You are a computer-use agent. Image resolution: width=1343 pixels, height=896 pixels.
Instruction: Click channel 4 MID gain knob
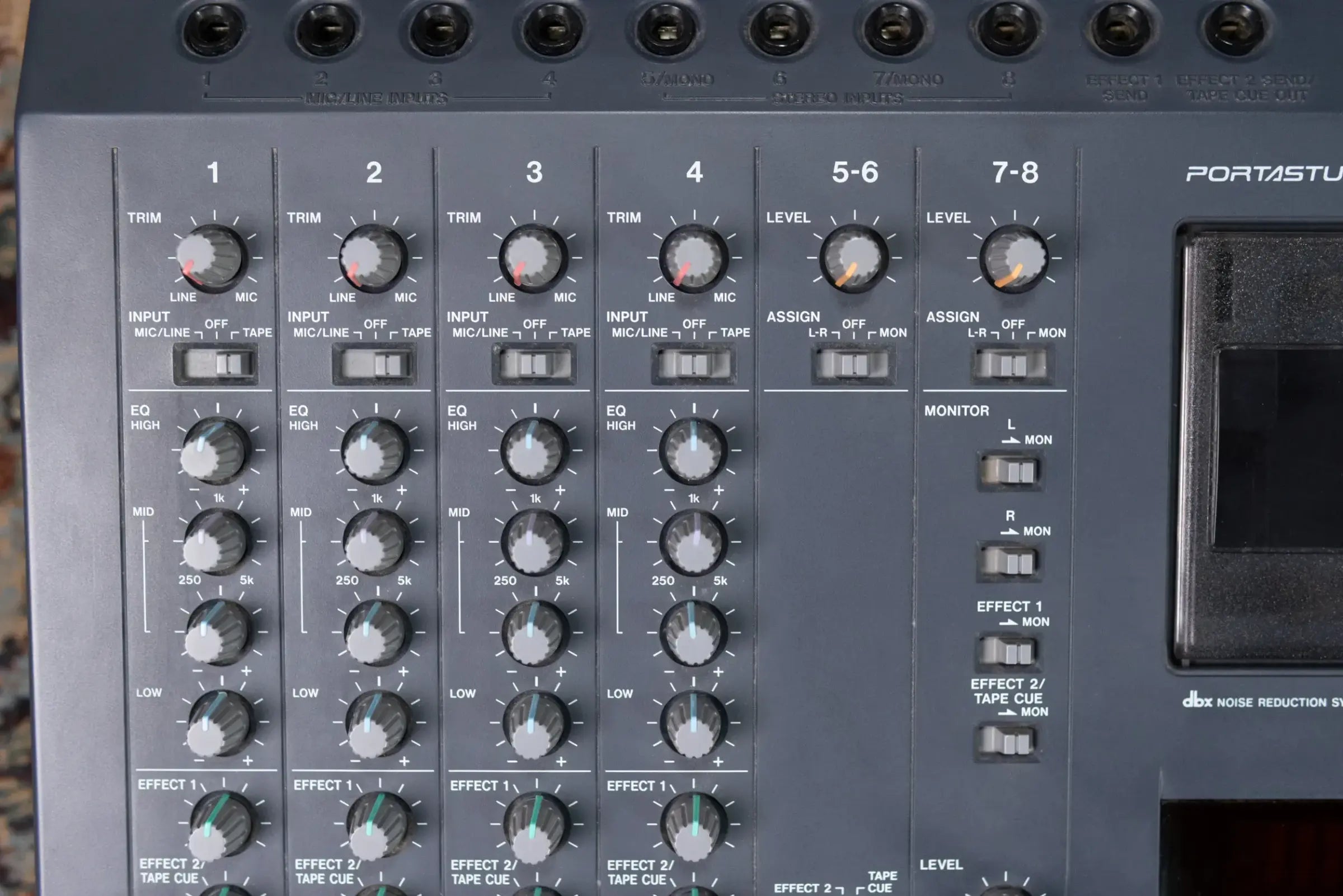[694, 632]
